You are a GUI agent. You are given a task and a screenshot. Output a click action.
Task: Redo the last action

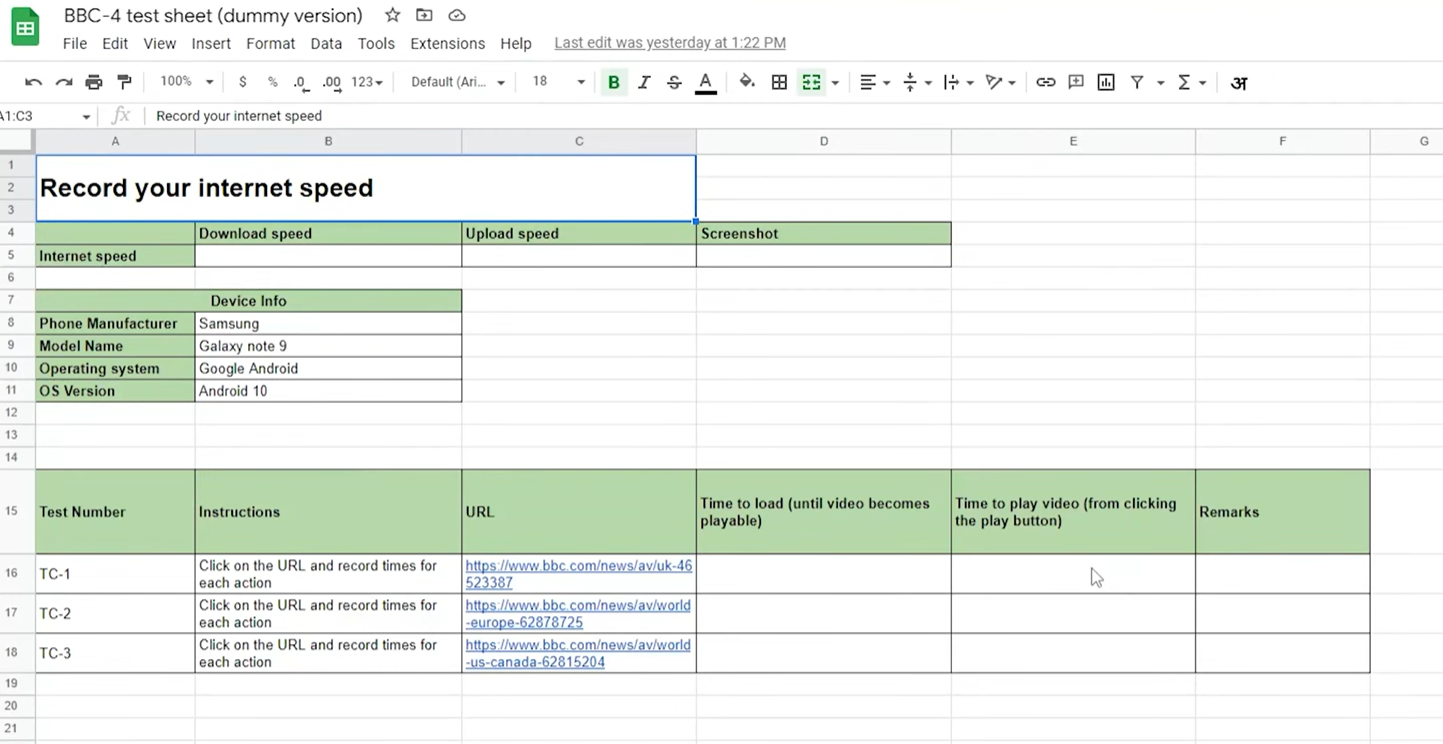(63, 82)
